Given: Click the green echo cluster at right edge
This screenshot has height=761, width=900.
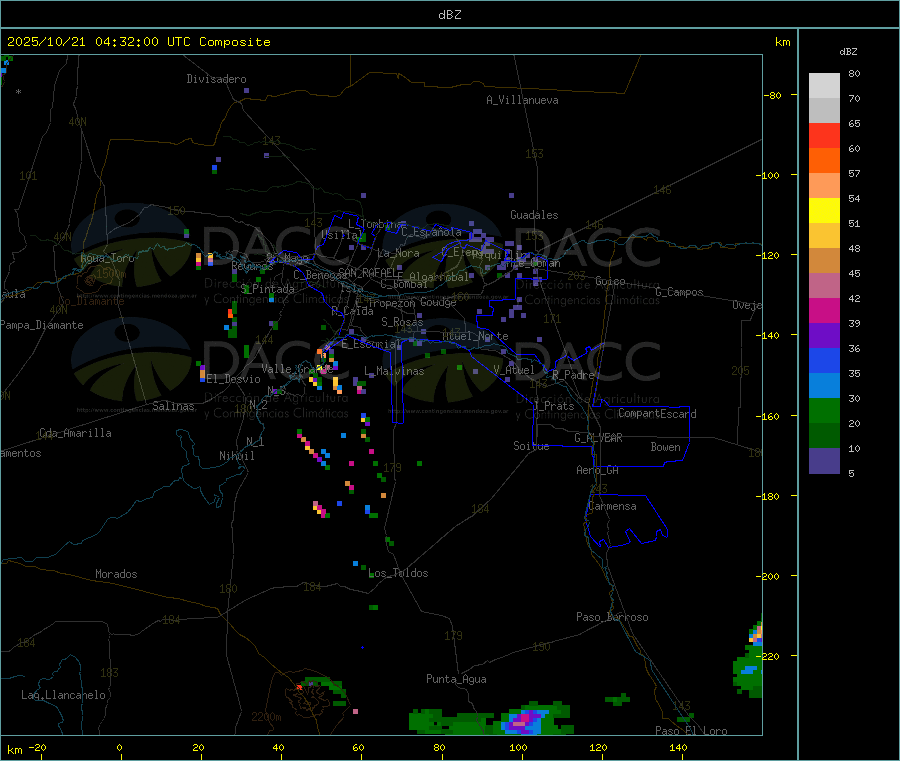Looking at the screenshot, I should (748, 669).
